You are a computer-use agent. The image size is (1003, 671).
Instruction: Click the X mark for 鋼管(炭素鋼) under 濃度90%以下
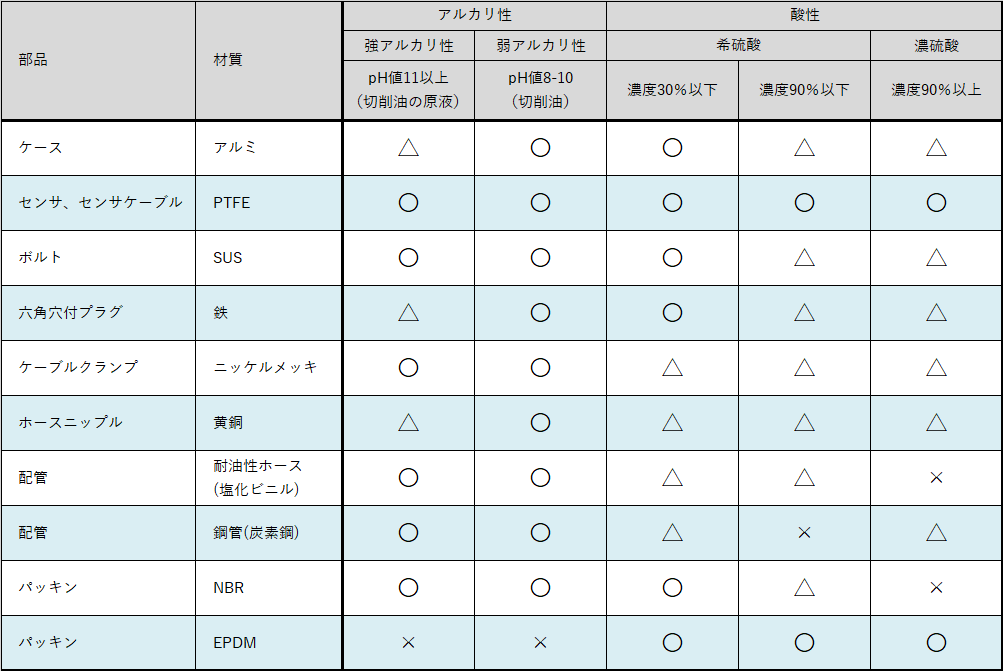click(804, 532)
